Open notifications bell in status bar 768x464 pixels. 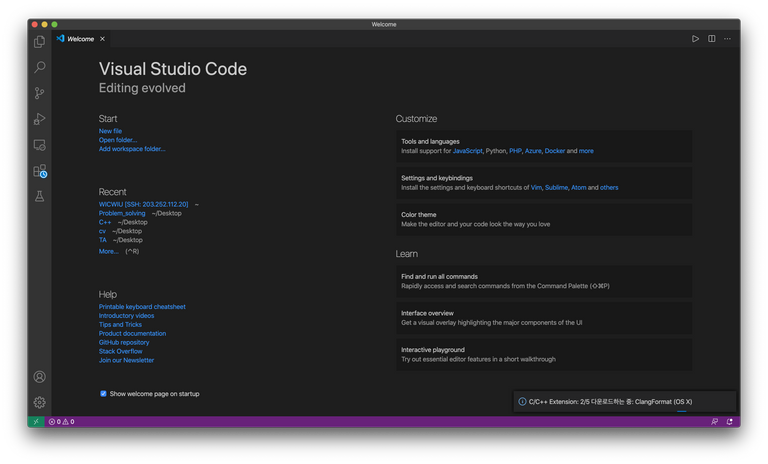730,421
